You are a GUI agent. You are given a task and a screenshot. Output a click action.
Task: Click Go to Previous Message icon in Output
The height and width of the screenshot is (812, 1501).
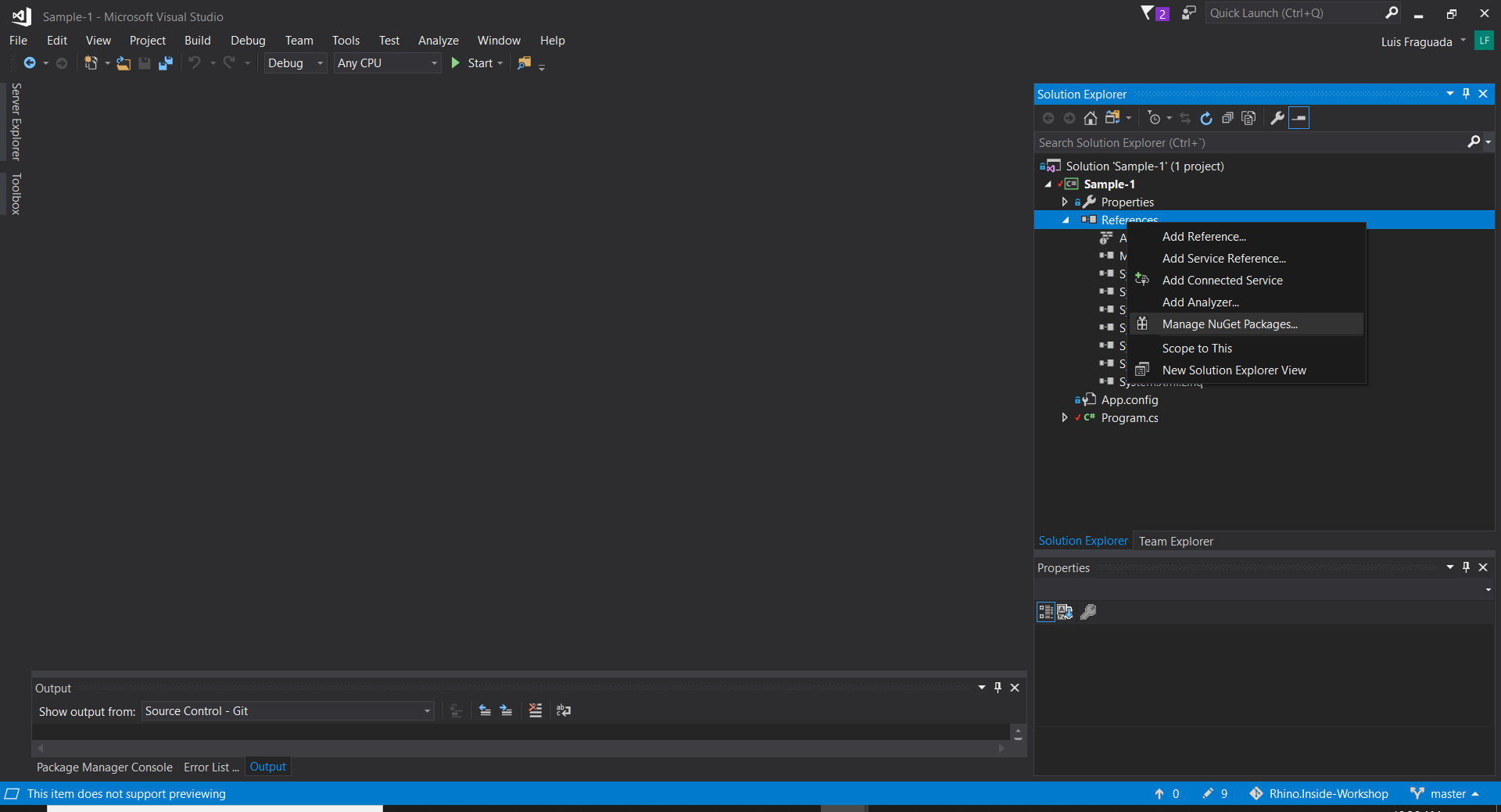485,710
